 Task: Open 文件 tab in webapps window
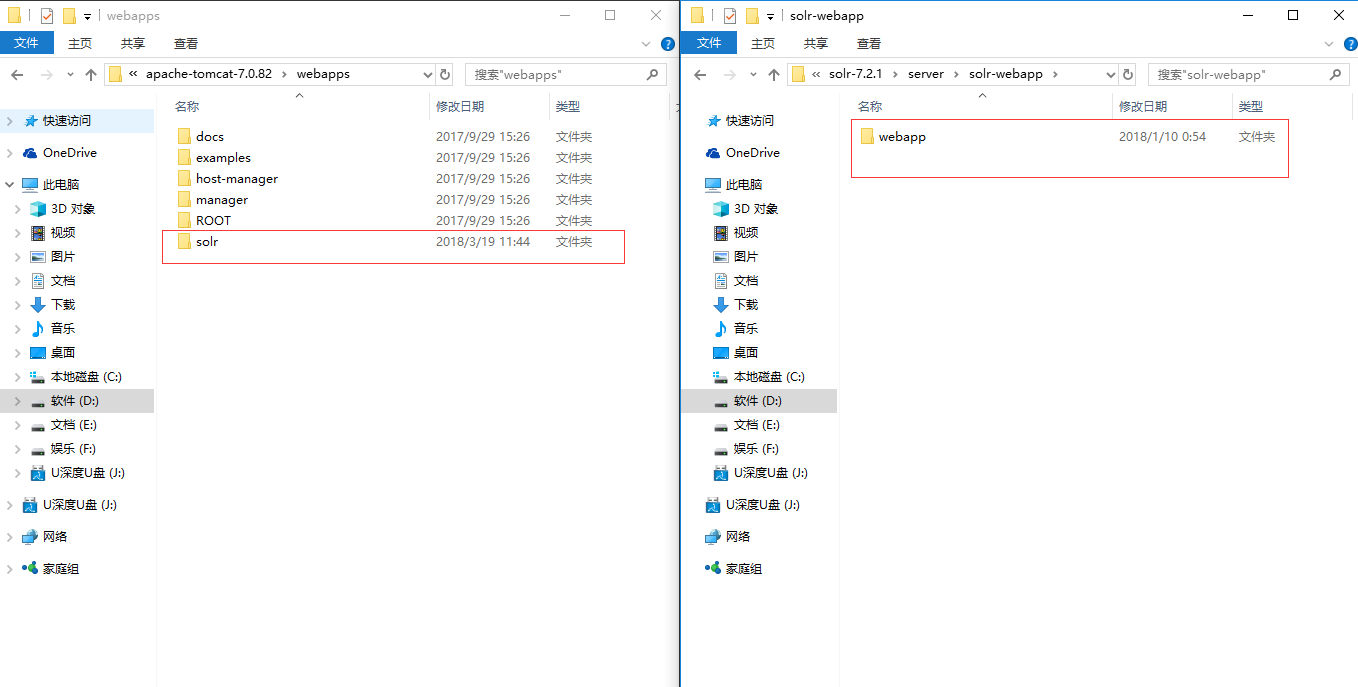click(x=26, y=43)
